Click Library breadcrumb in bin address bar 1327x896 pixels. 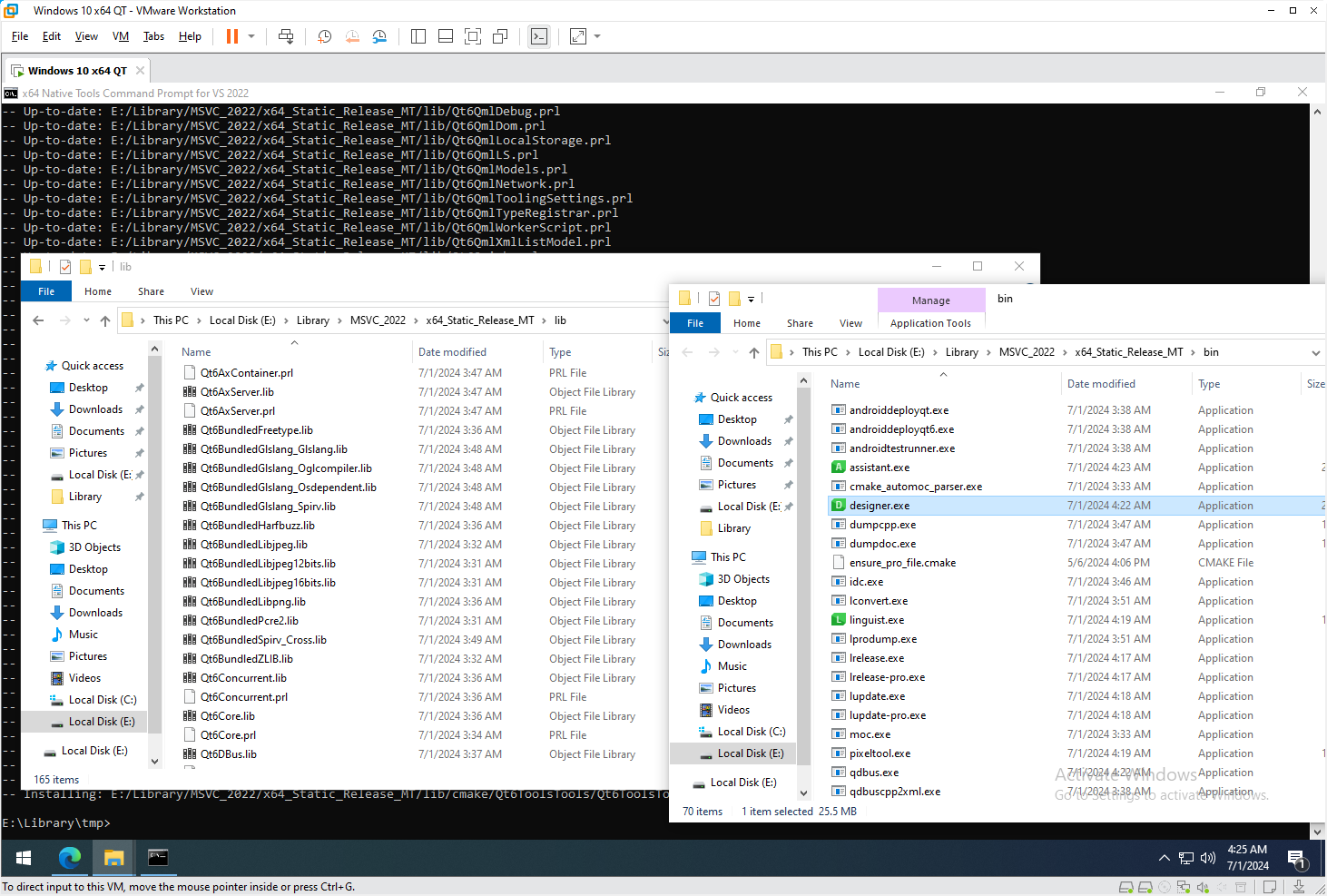click(962, 352)
